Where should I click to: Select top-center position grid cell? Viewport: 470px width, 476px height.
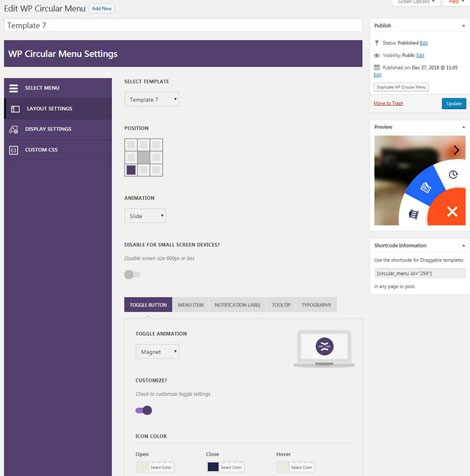pos(143,145)
